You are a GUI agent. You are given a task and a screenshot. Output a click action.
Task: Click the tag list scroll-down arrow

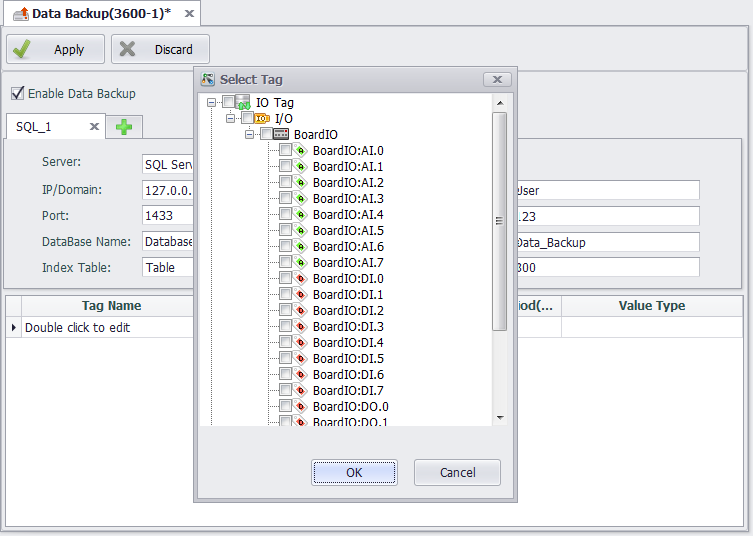[x=500, y=418]
